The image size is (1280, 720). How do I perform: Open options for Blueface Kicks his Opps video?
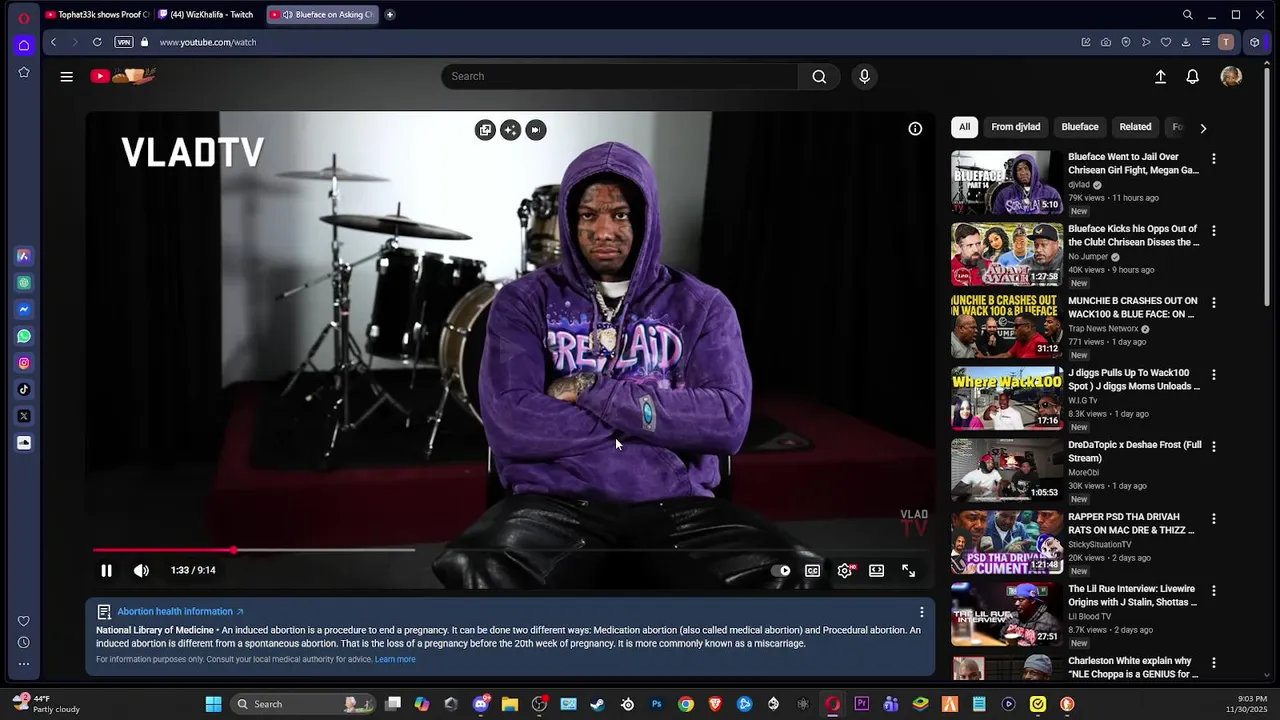[x=1214, y=230]
